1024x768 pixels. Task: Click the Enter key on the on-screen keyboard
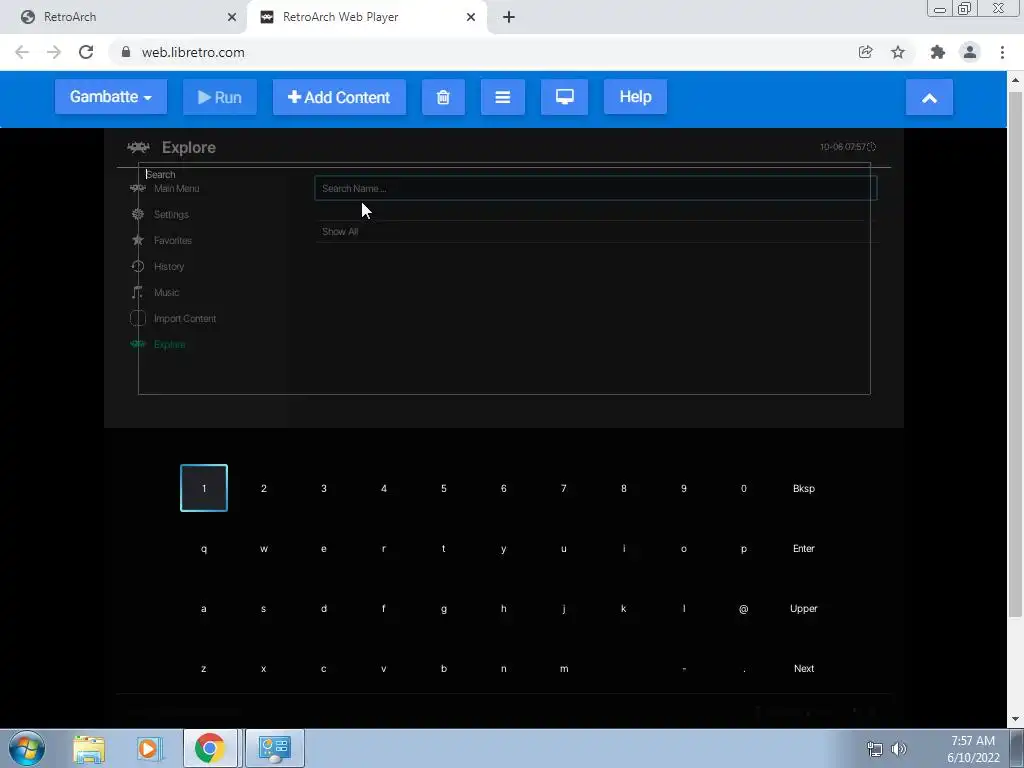(x=804, y=549)
